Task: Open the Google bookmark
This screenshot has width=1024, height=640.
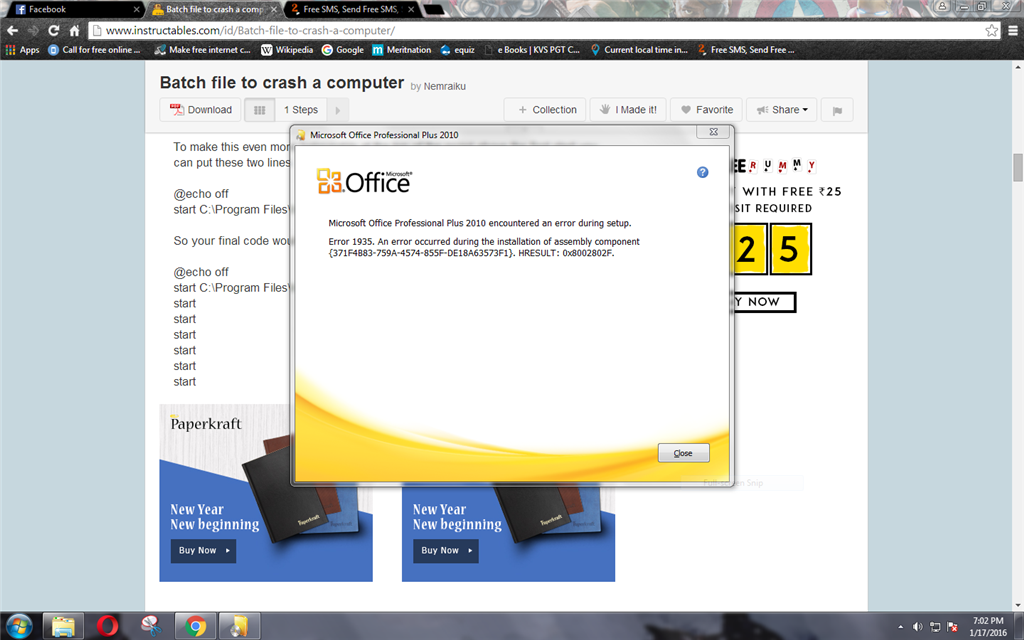Action: tap(342, 50)
